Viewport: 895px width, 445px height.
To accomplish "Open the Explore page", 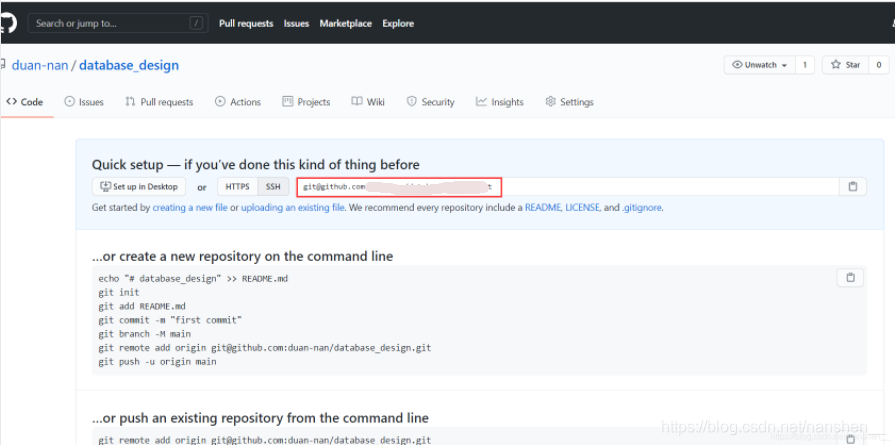I will coord(398,23).
